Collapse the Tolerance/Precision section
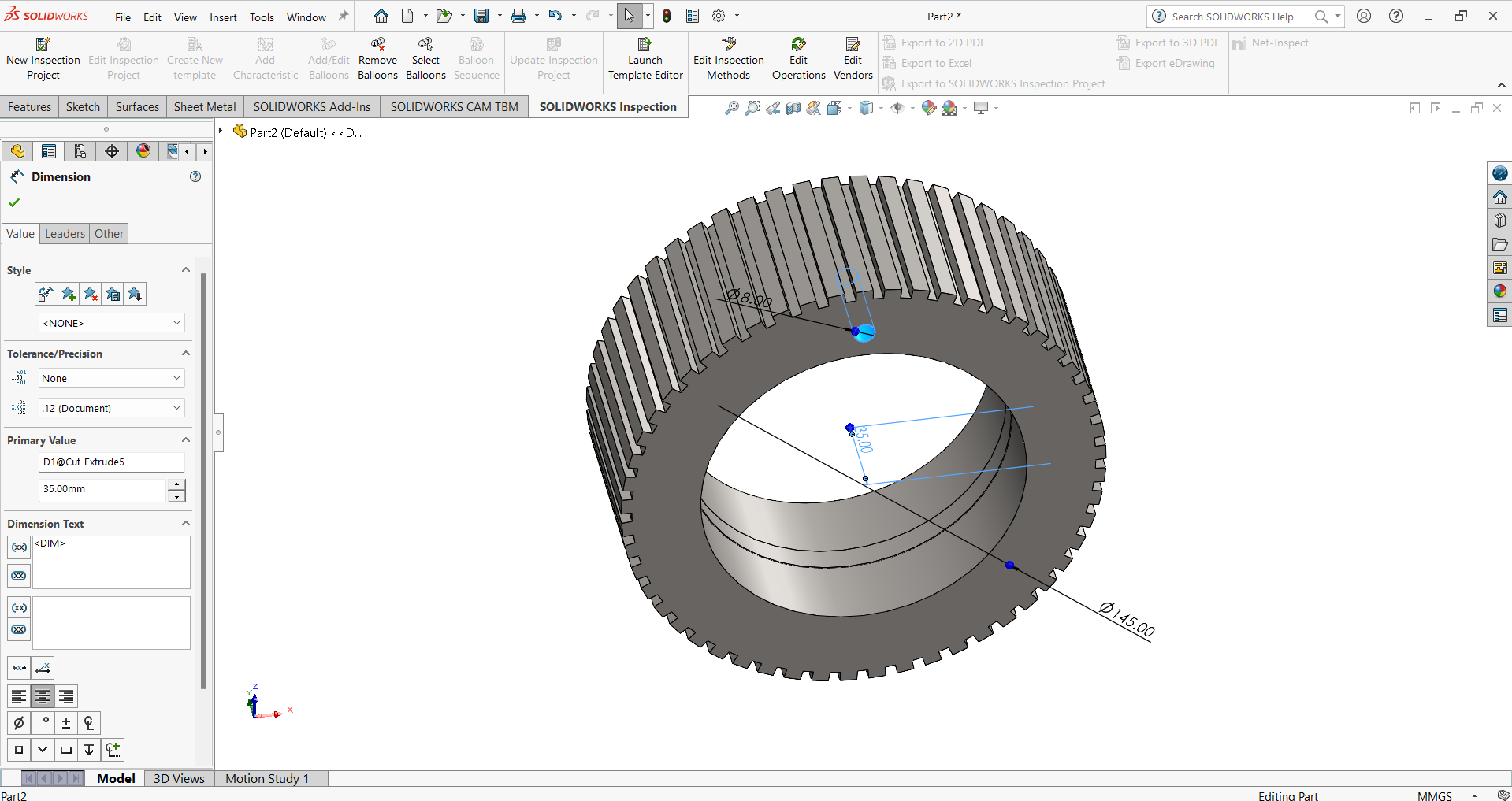This screenshot has width=1512, height=801. pyautogui.click(x=186, y=353)
